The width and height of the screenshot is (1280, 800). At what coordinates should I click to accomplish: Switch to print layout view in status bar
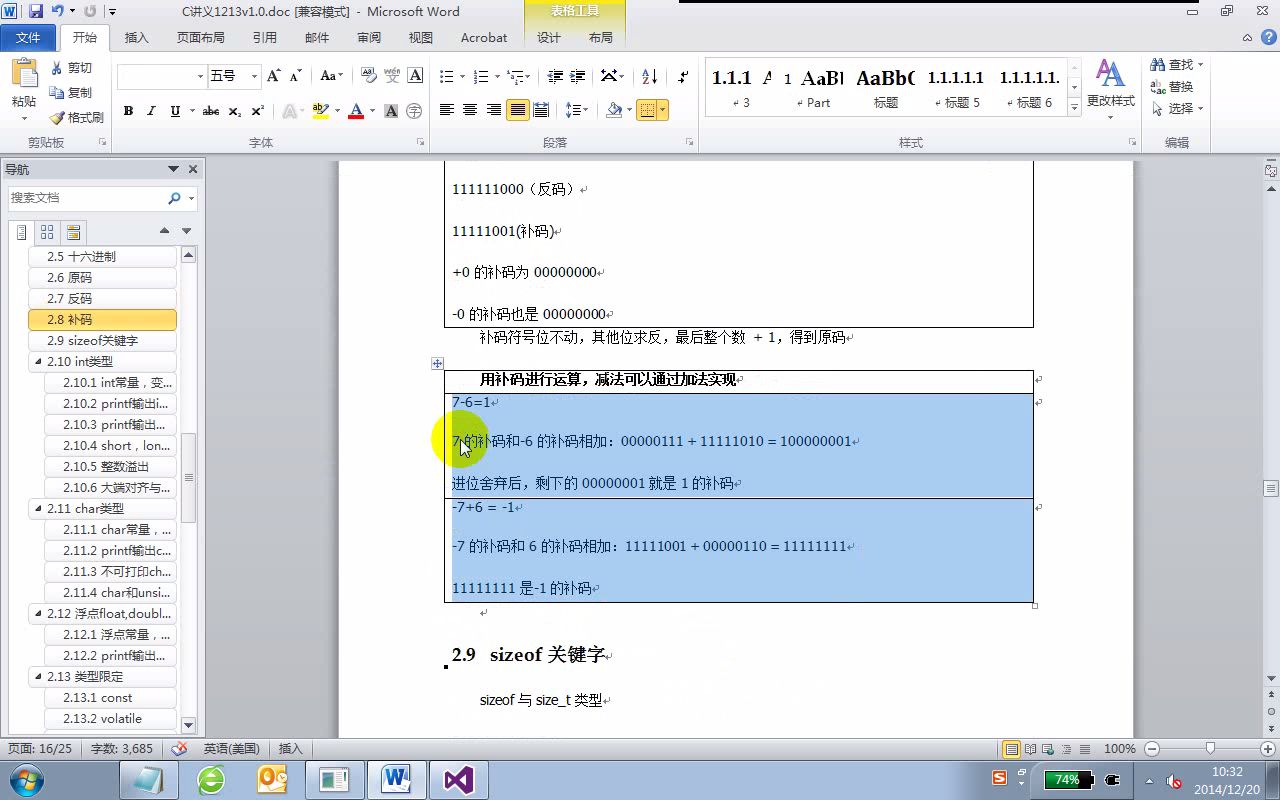(x=1012, y=749)
